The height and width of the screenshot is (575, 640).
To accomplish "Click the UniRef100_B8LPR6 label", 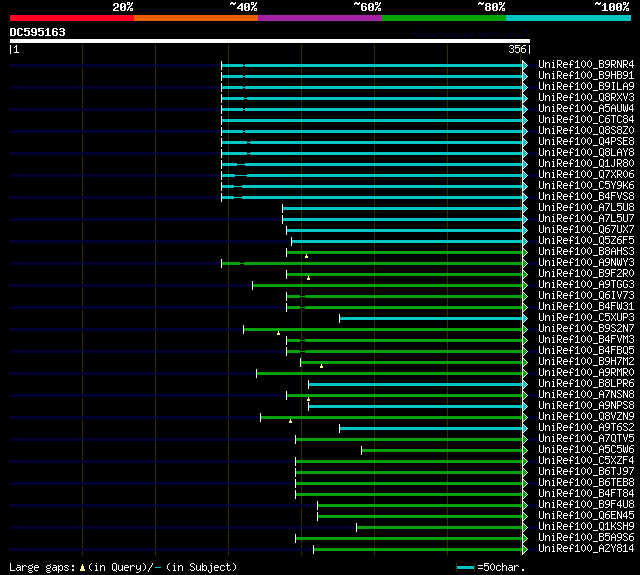I will point(586,384).
